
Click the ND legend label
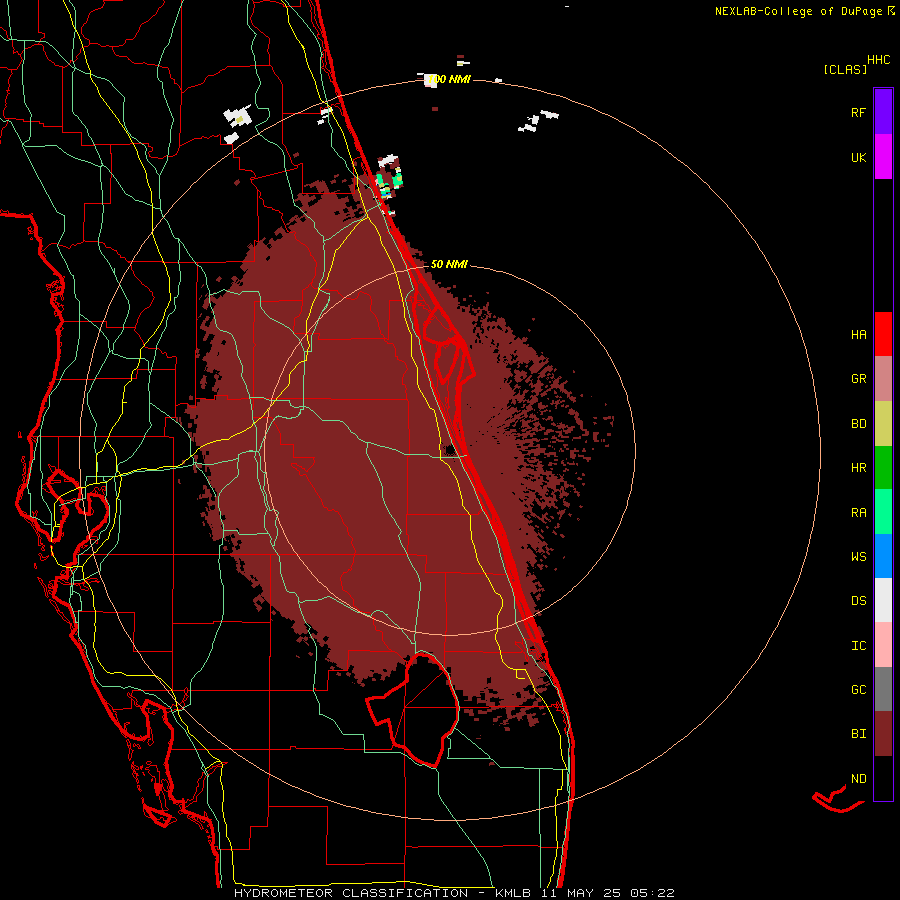coord(858,779)
